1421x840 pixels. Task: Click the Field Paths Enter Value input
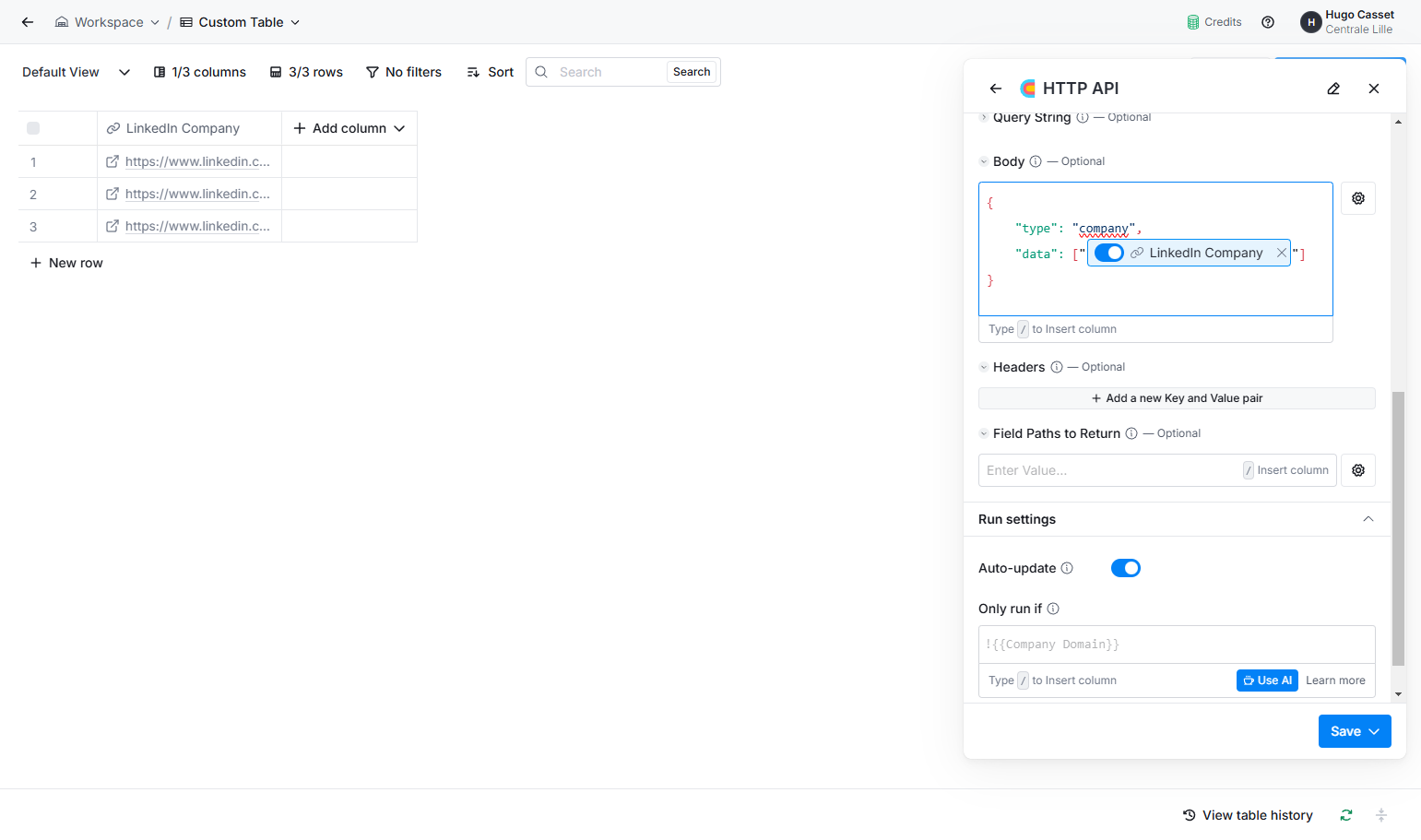(x=1157, y=470)
